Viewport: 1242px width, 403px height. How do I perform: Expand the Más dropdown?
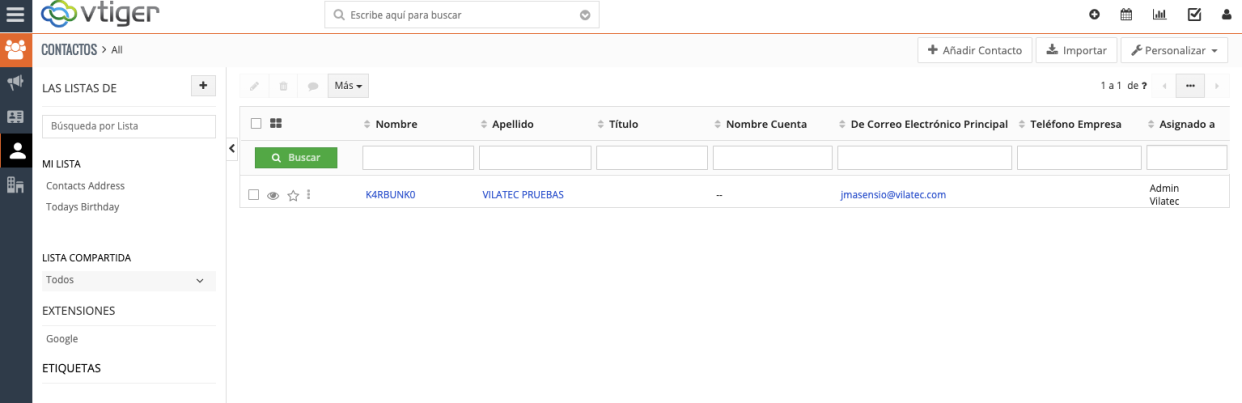pos(349,86)
